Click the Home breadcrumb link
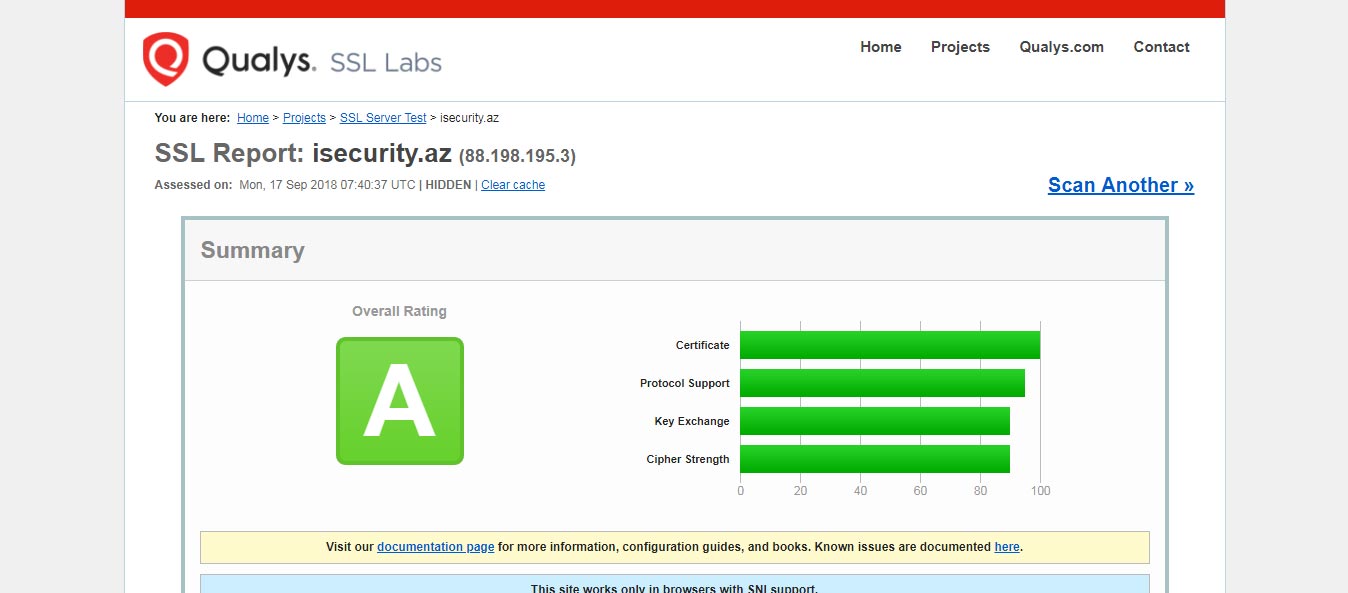 point(253,118)
